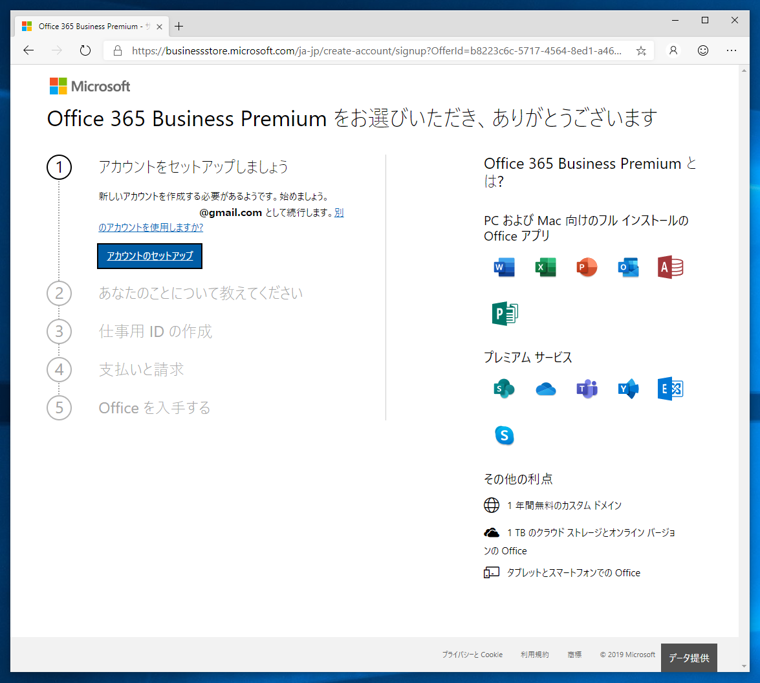The width and height of the screenshot is (760, 683).
Task: Click the Excel app icon
Action: coord(546,267)
